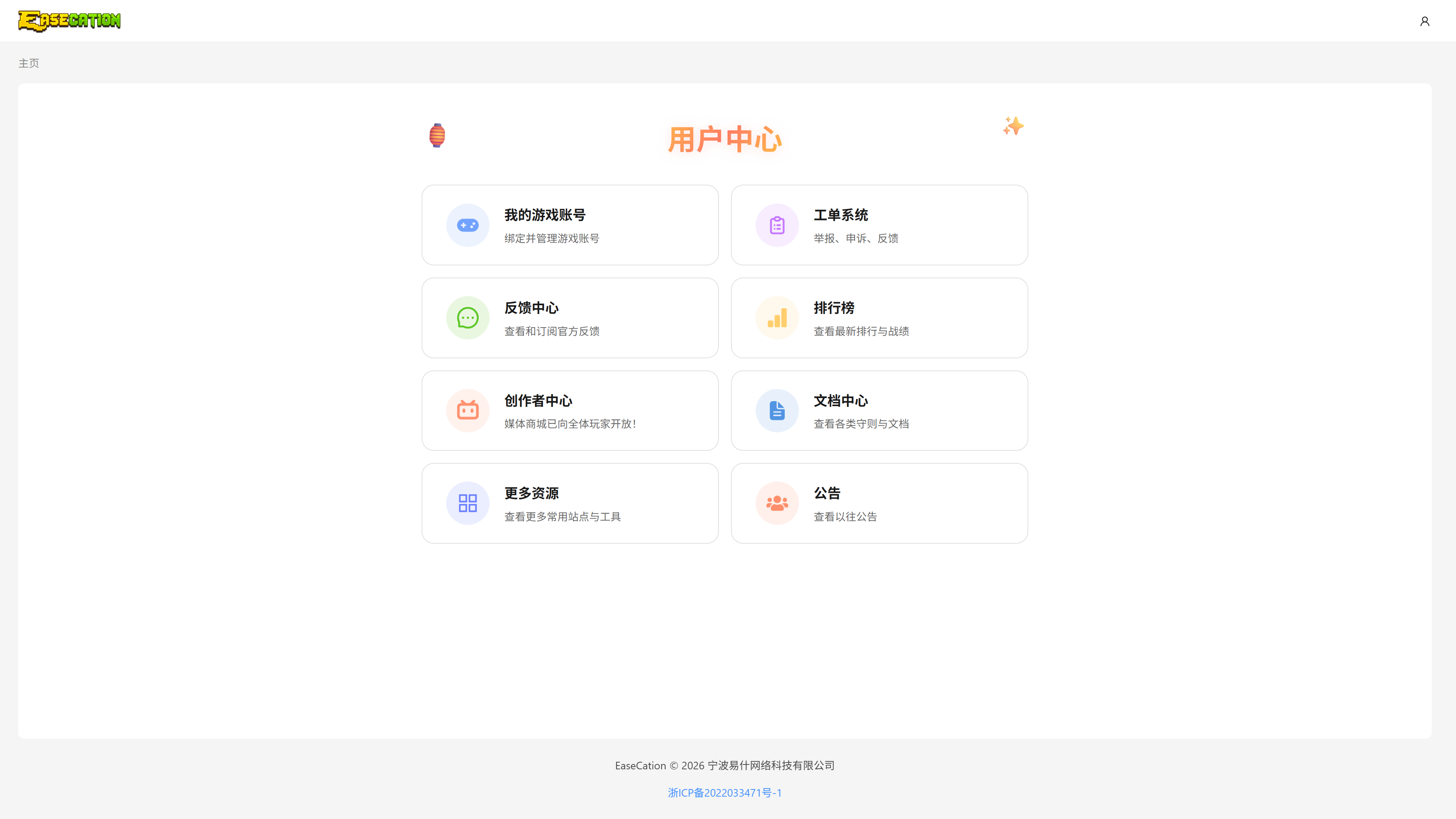Click the orange TV creator center icon
1456x819 pixels.
pos(468,410)
